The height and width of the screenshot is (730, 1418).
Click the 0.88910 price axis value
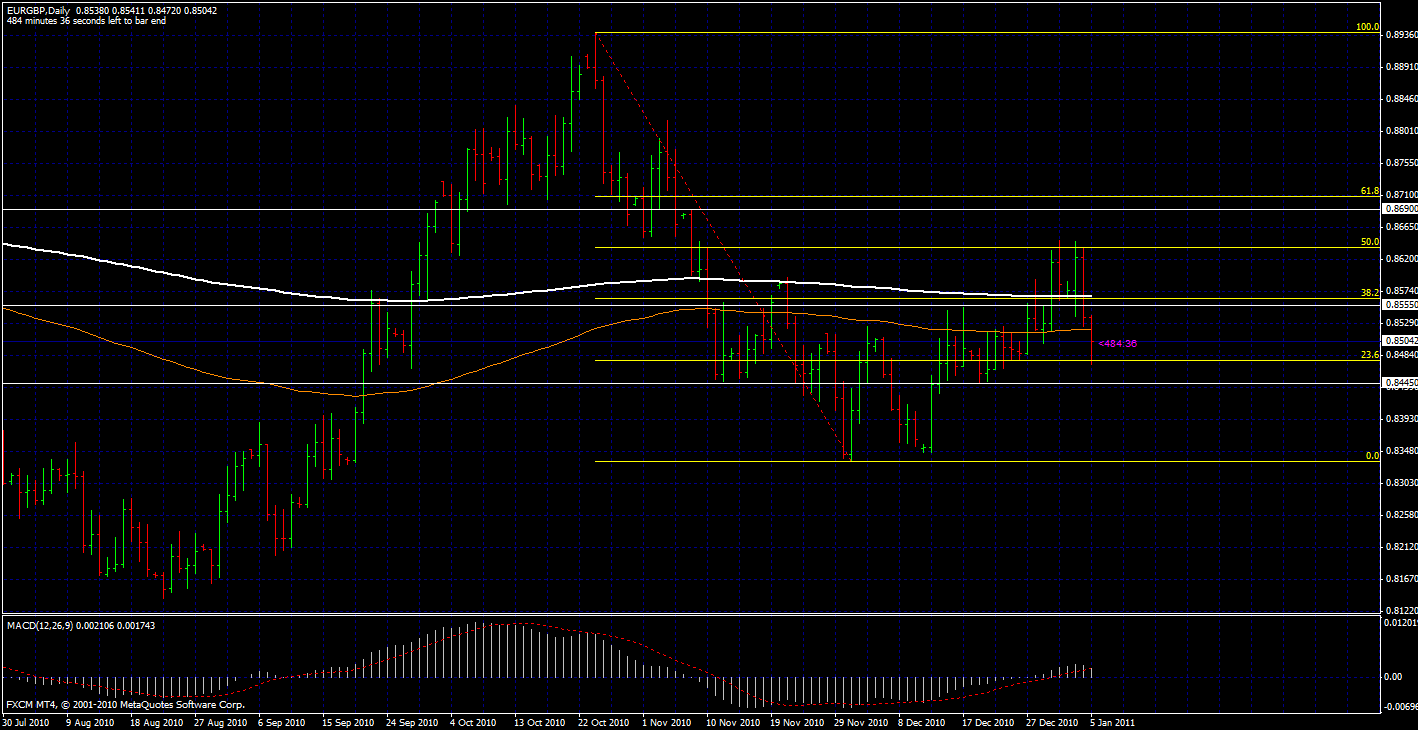point(1401,67)
